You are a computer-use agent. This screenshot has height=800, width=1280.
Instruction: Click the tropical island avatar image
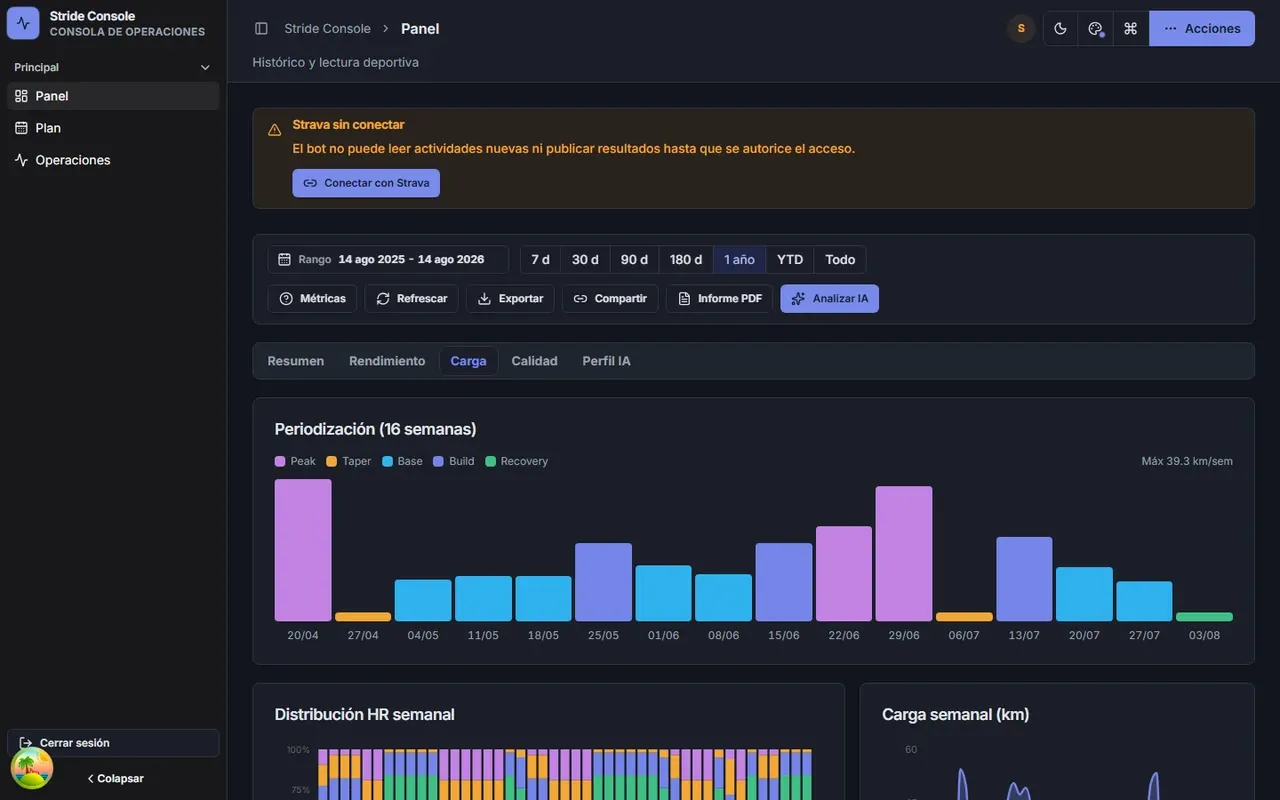tap(32, 768)
